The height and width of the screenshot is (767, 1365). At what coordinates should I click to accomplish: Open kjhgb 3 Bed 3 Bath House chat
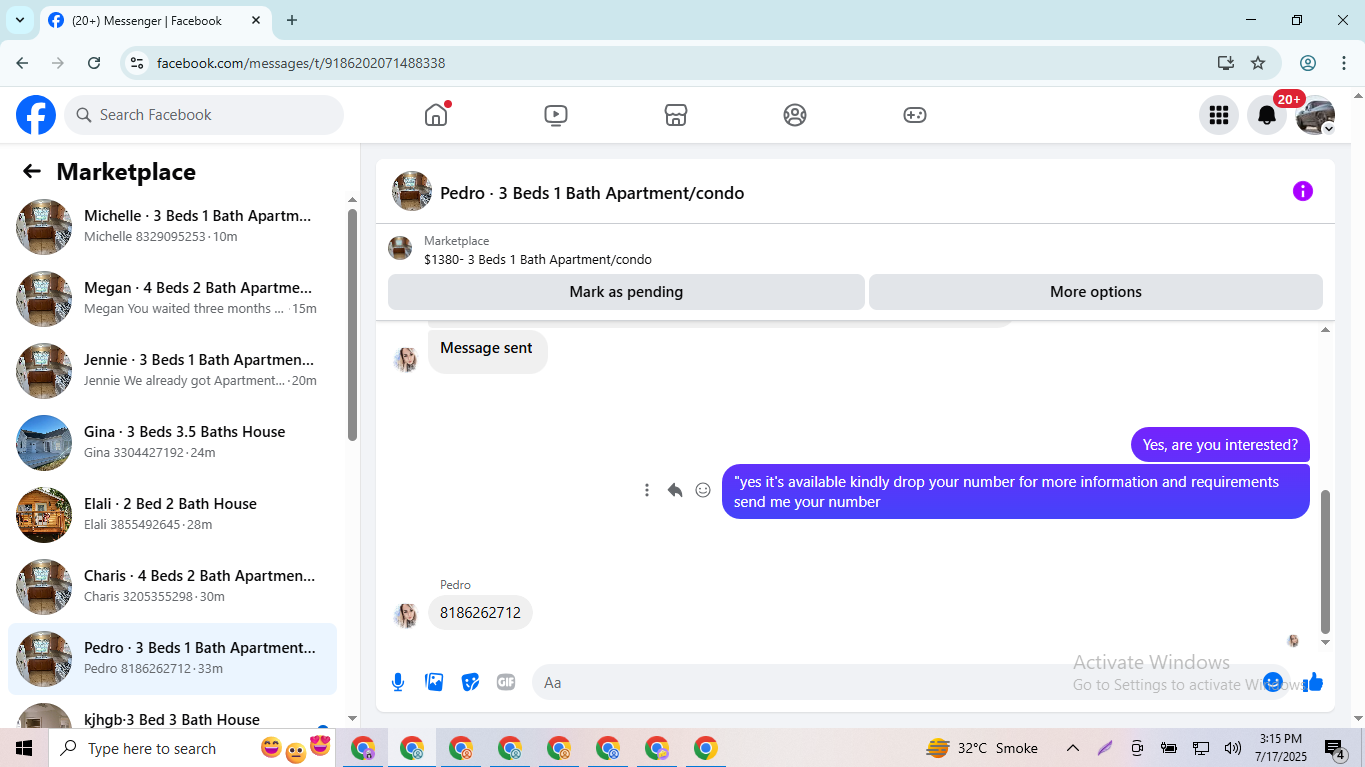click(172, 712)
